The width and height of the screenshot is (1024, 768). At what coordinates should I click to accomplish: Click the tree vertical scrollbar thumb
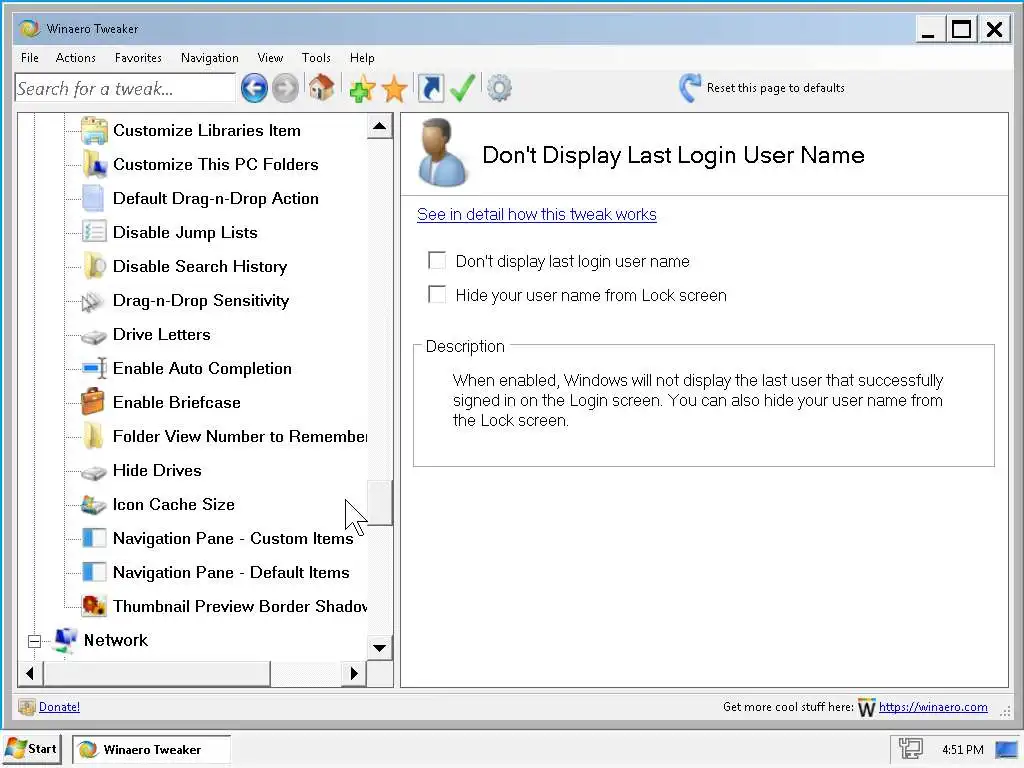pyautogui.click(x=379, y=503)
